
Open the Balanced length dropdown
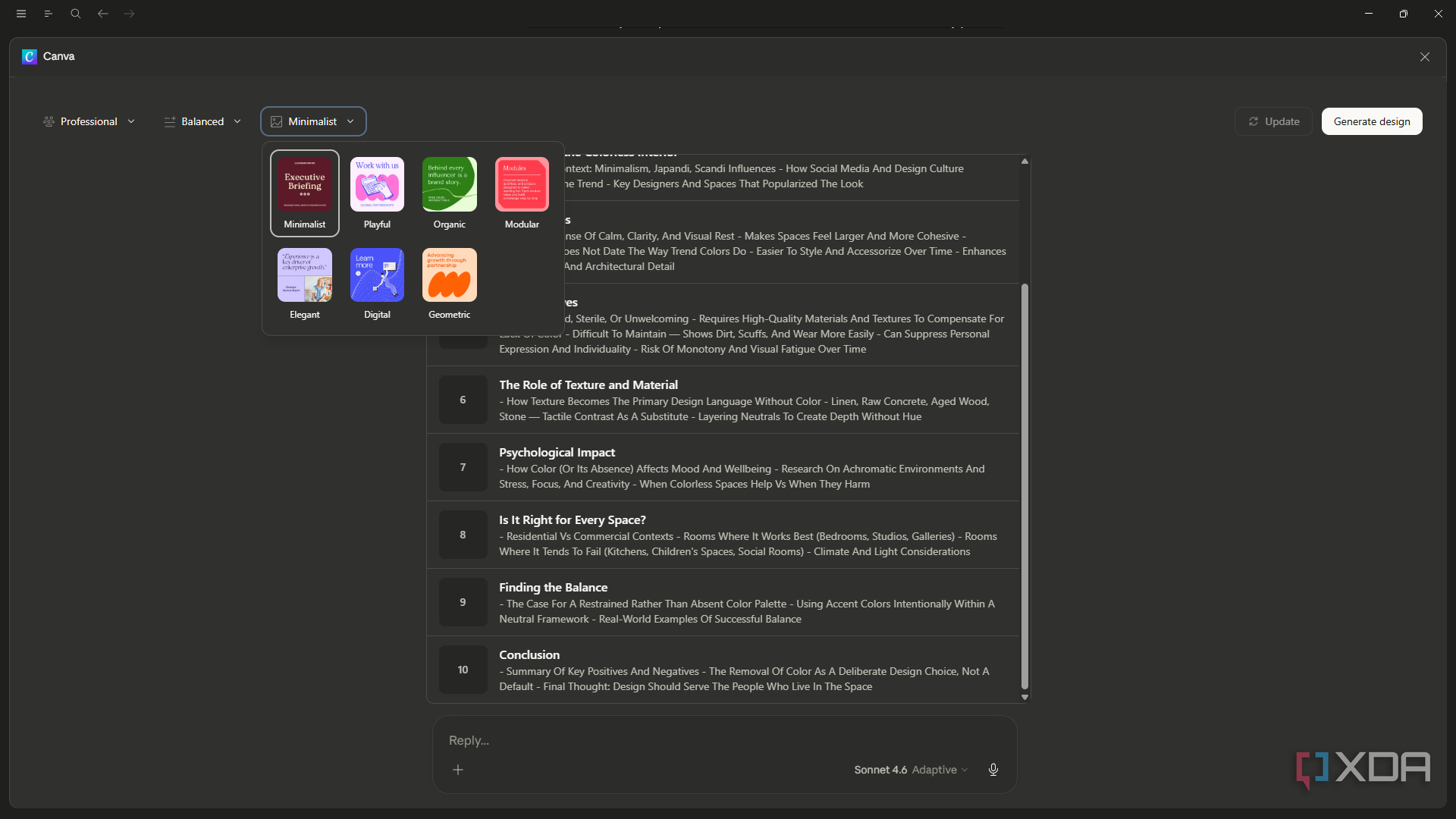pos(202,121)
